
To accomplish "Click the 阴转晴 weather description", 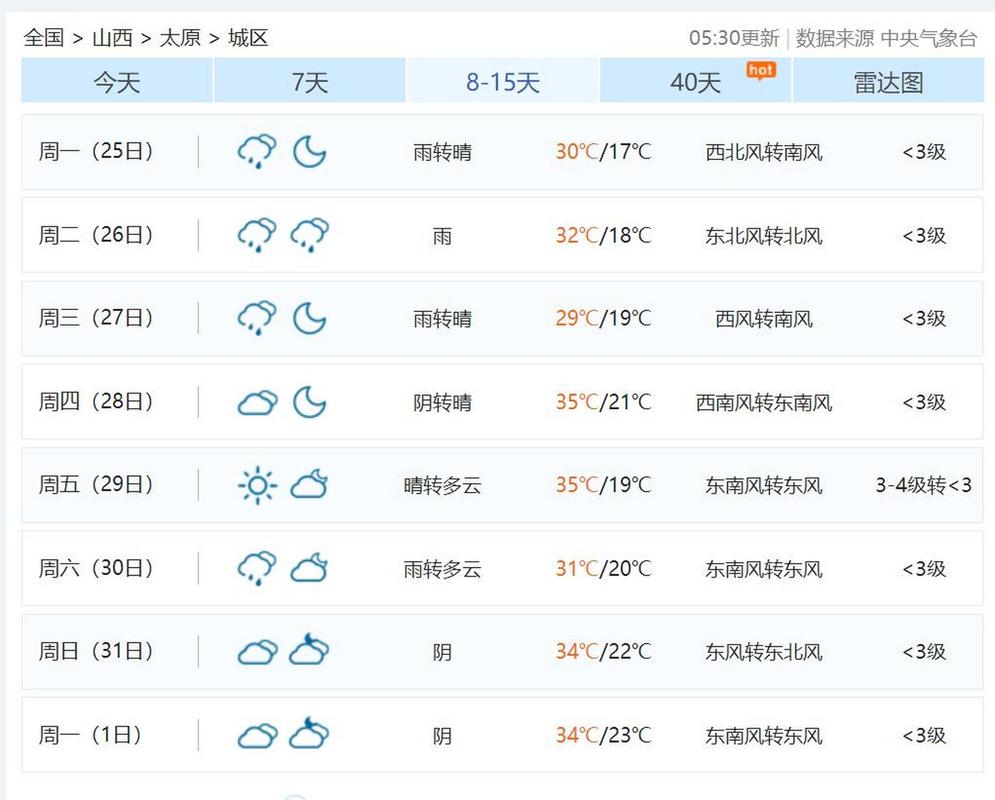I will pyautogui.click(x=442, y=402).
